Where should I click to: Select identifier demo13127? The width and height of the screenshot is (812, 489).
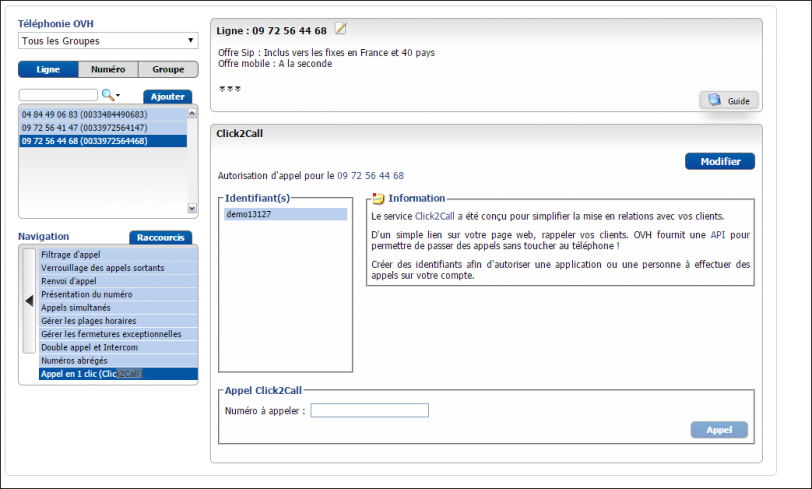(285, 214)
